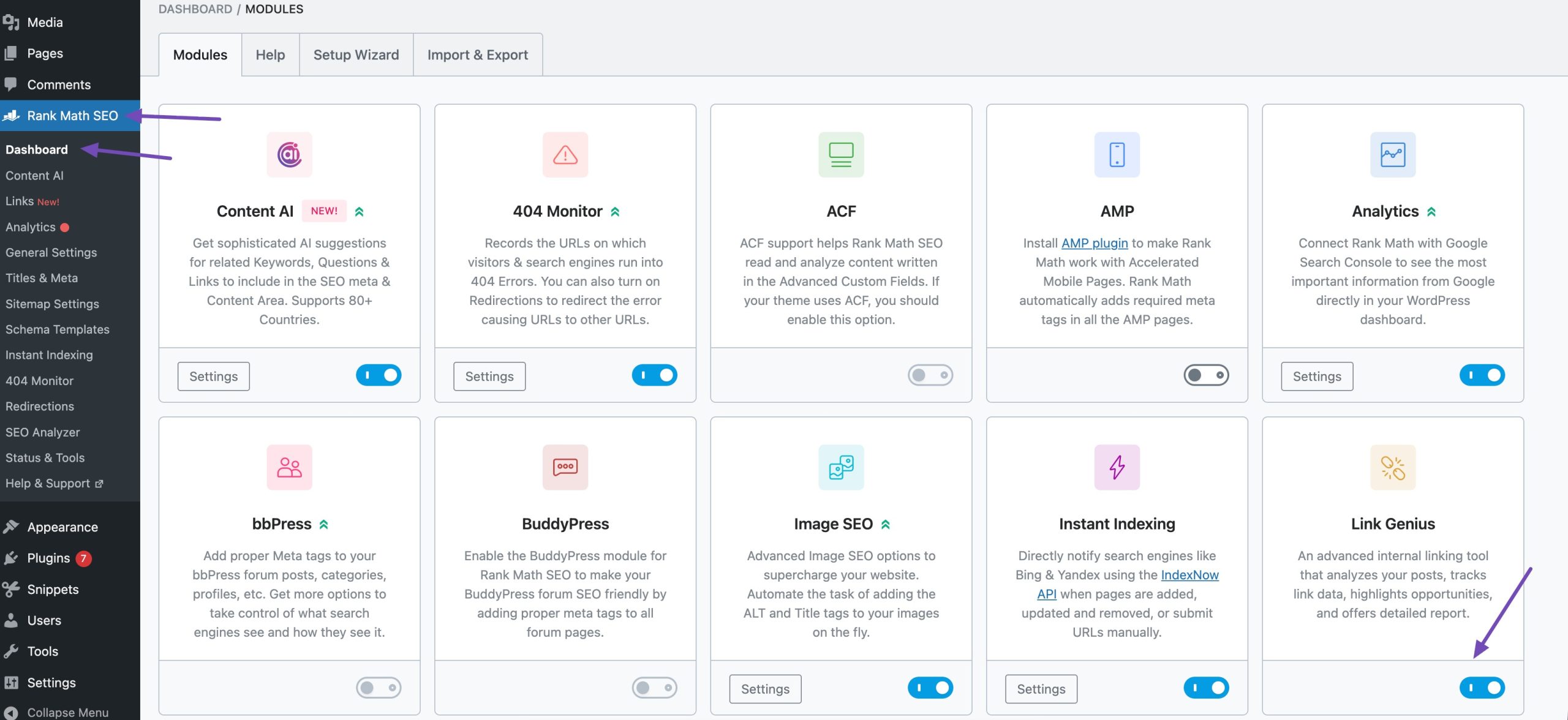The image size is (1568, 720).
Task: Enable the ACF module toggle
Action: pyautogui.click(x=930, y=375)
